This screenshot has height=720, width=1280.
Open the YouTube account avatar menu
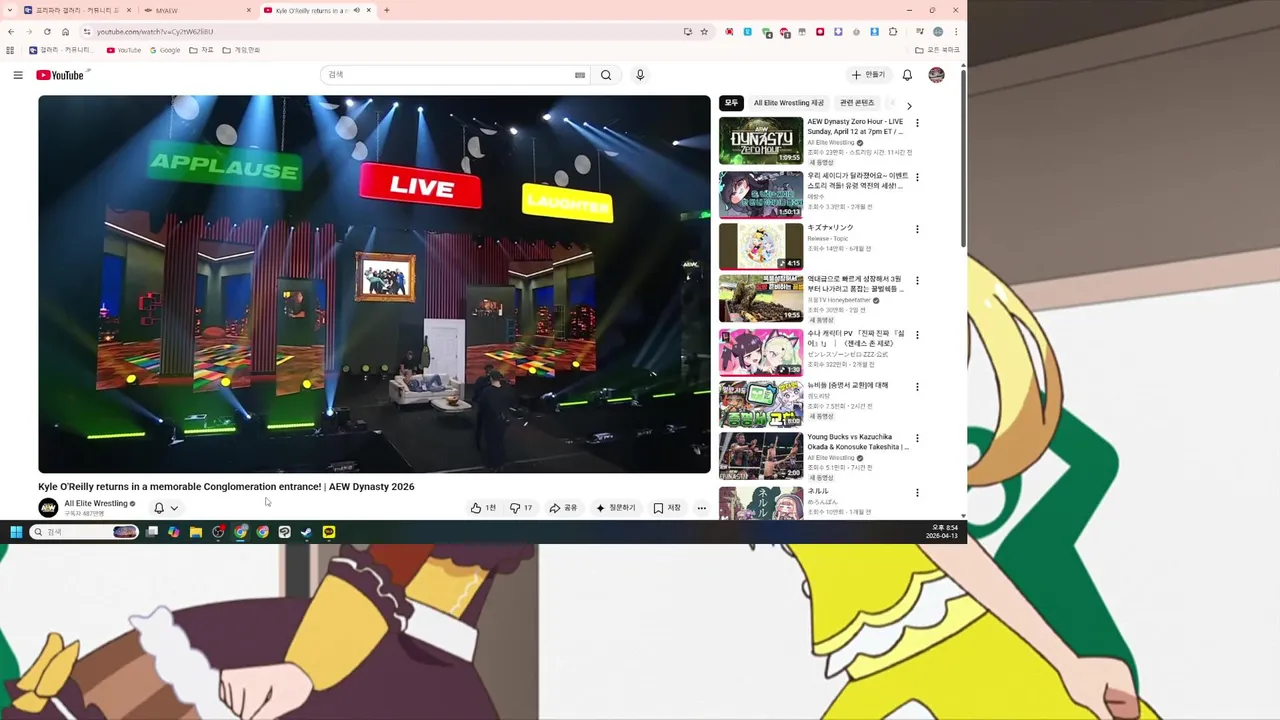point(936,75)
